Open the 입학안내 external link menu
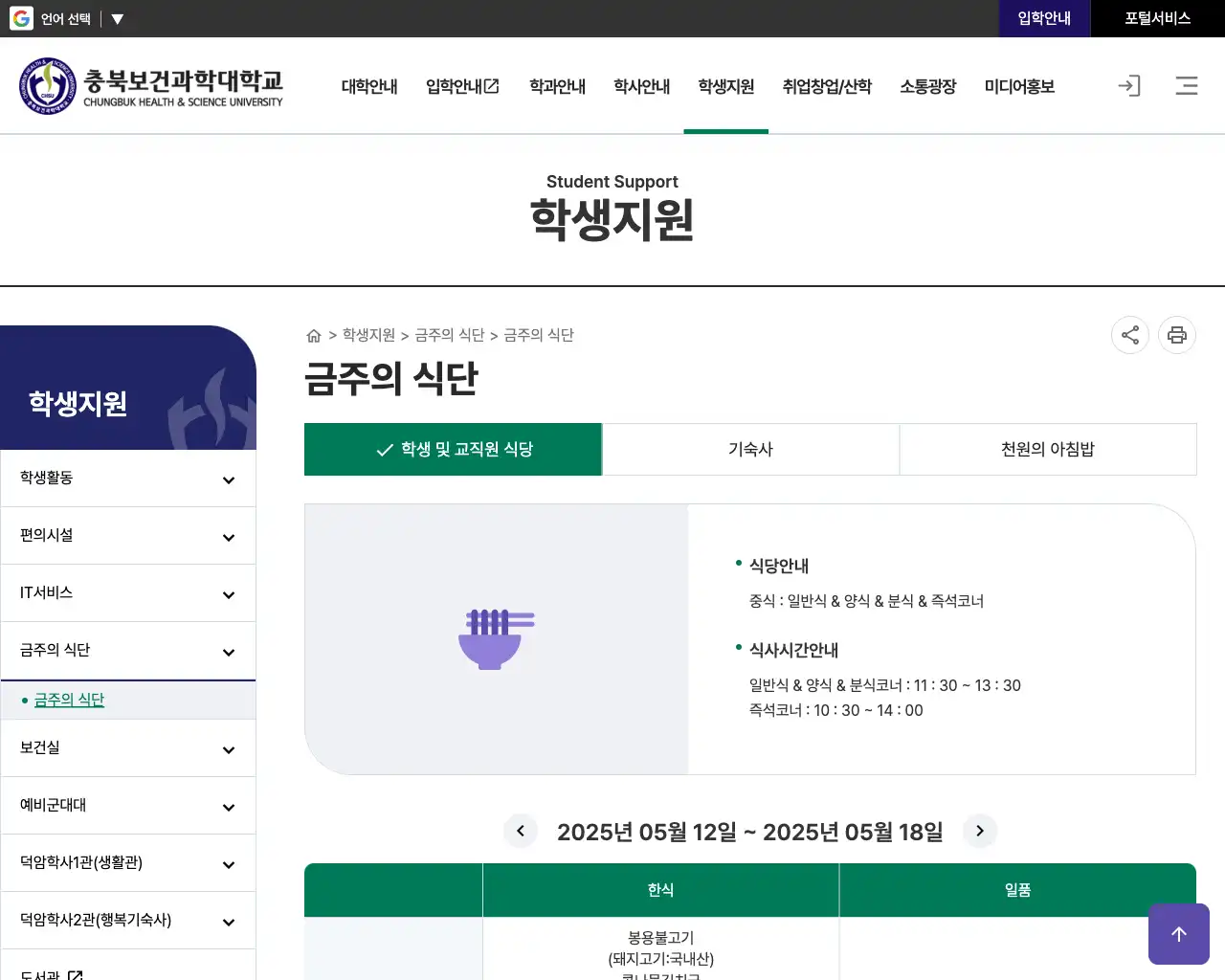 [x=462, y=86]
